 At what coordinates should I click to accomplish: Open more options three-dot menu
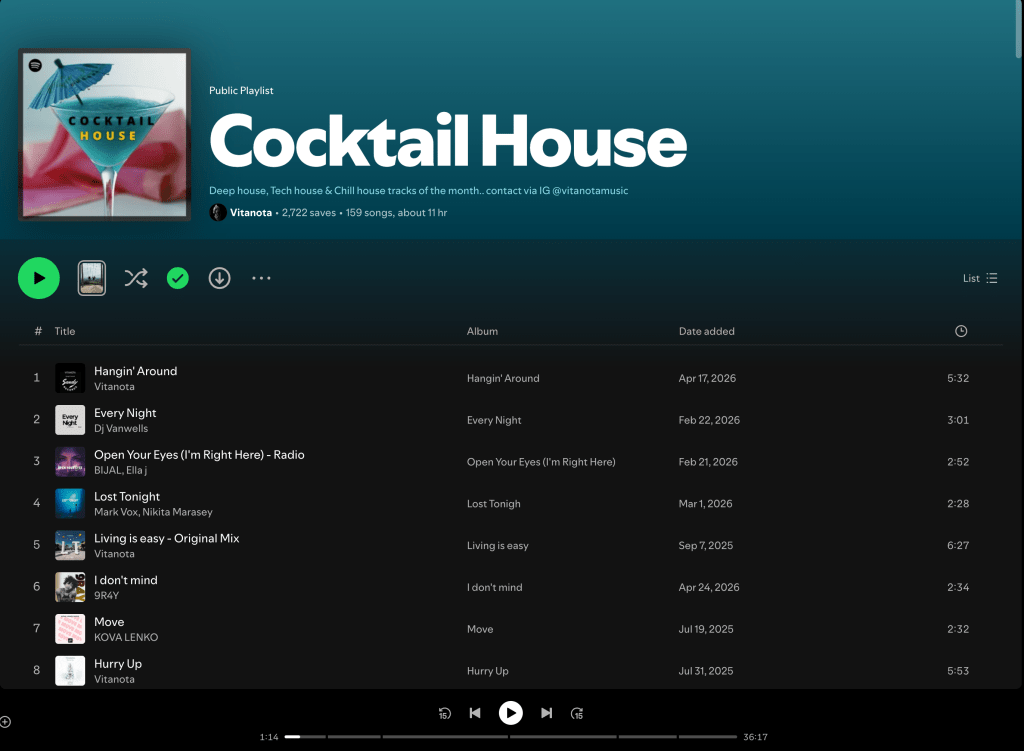261,278
